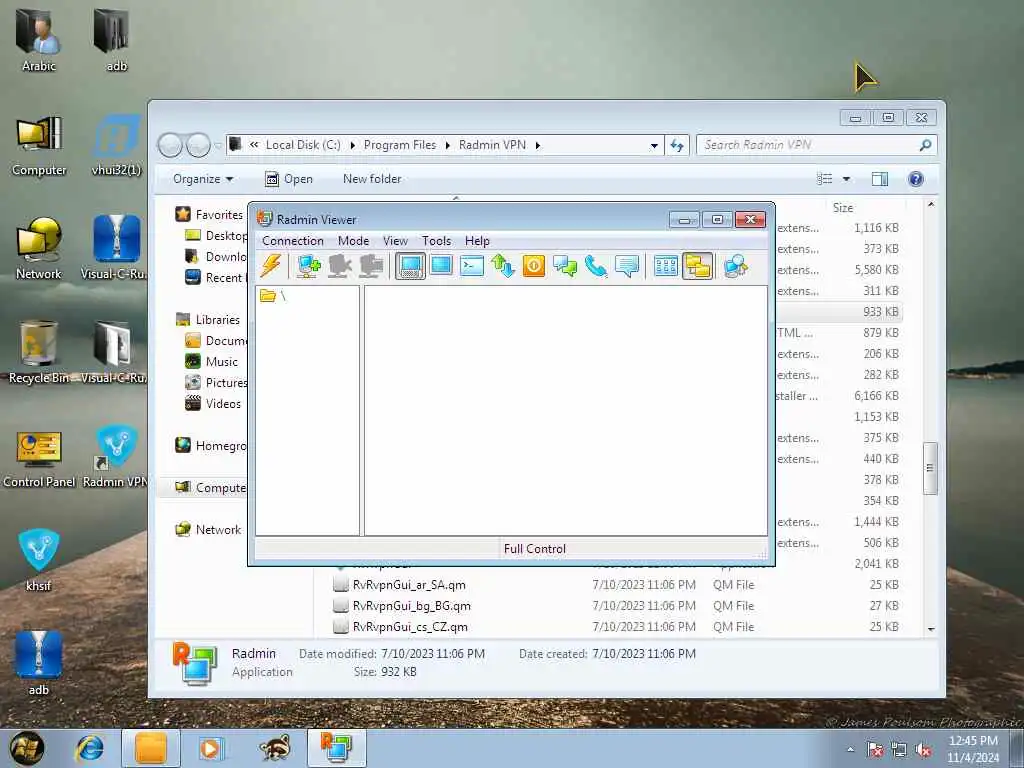Open the View menu in Radmin Viewer
The height and width of the screenshot is (768, 1024).
coord(395,241)
